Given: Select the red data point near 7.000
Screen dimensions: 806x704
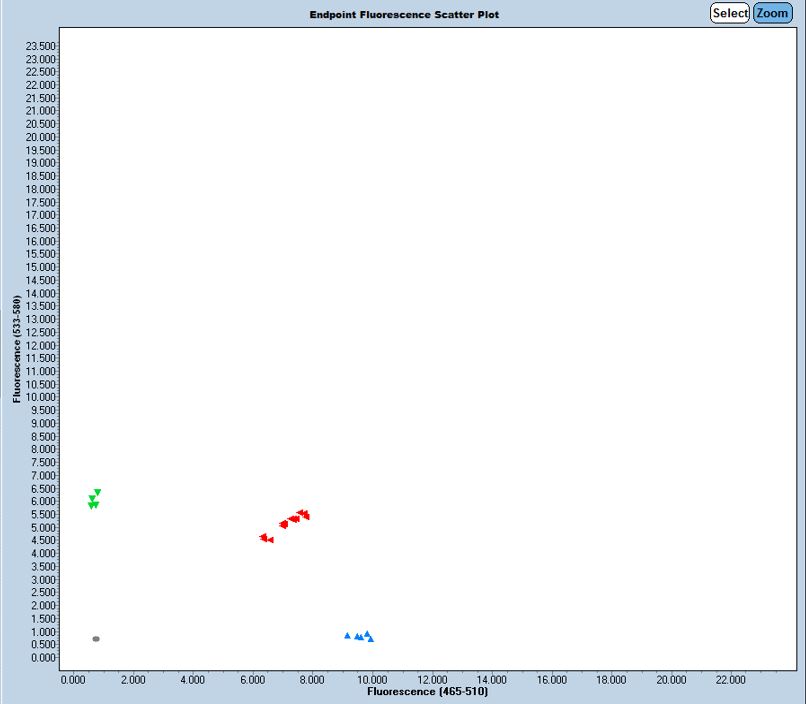Looking at the screenshot, I should click(x=284, y=524).
